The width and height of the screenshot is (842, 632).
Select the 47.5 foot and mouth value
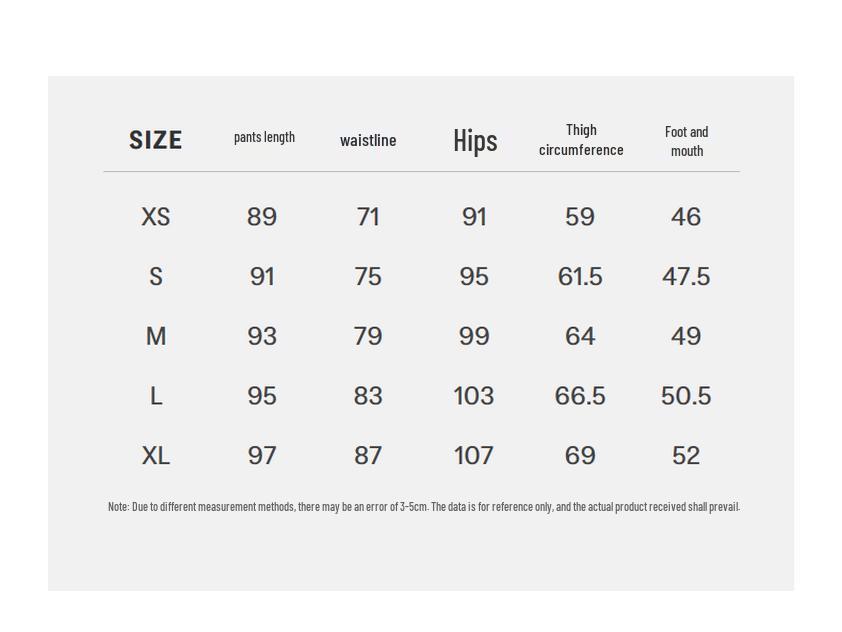pyautogui.click(x=686, y=277)
